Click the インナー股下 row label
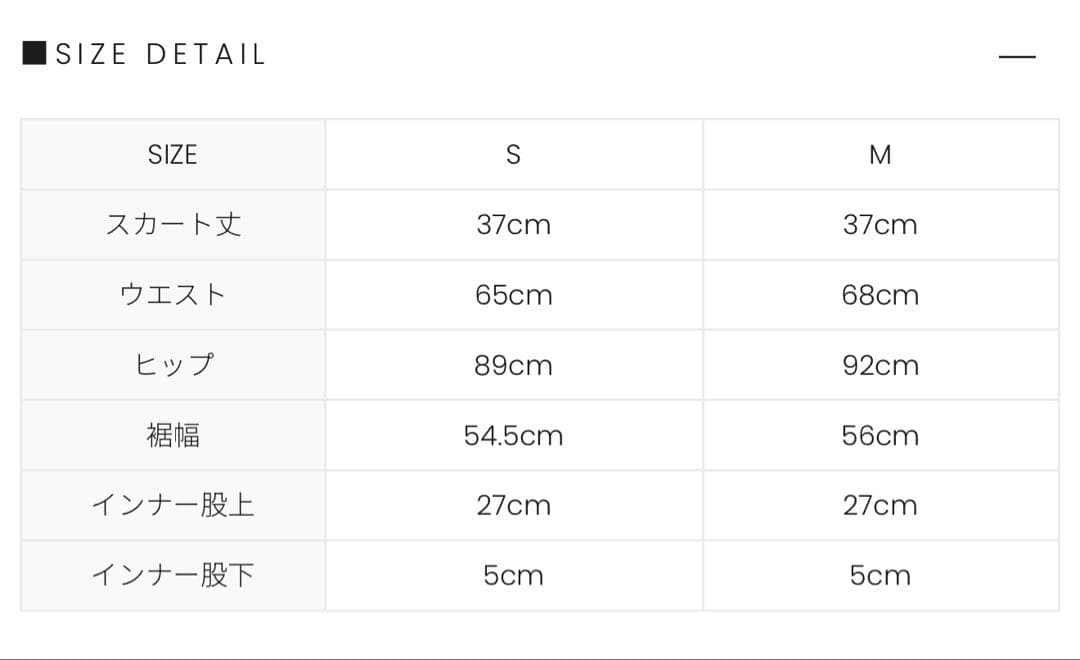The width and height of the screenshot is (1080, 660). (173, 575)
